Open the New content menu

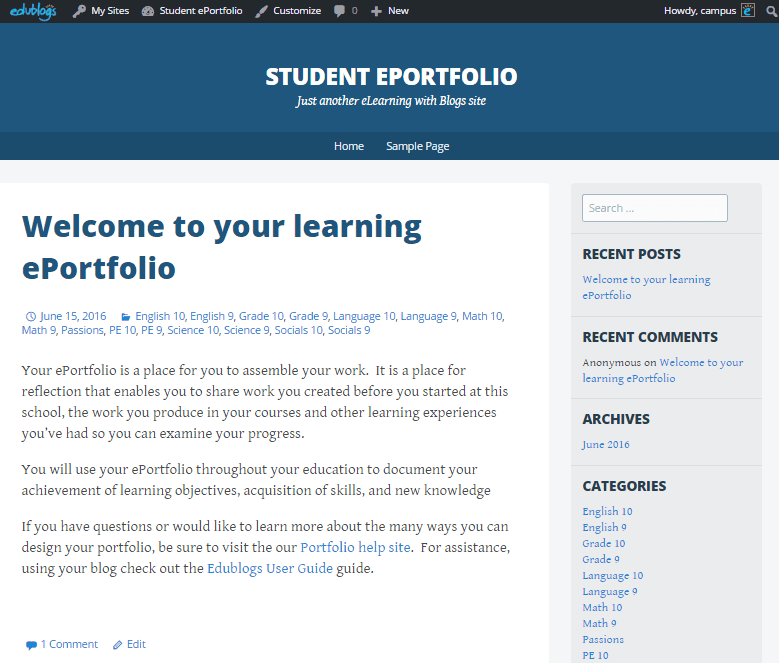(x=398, y=11)
